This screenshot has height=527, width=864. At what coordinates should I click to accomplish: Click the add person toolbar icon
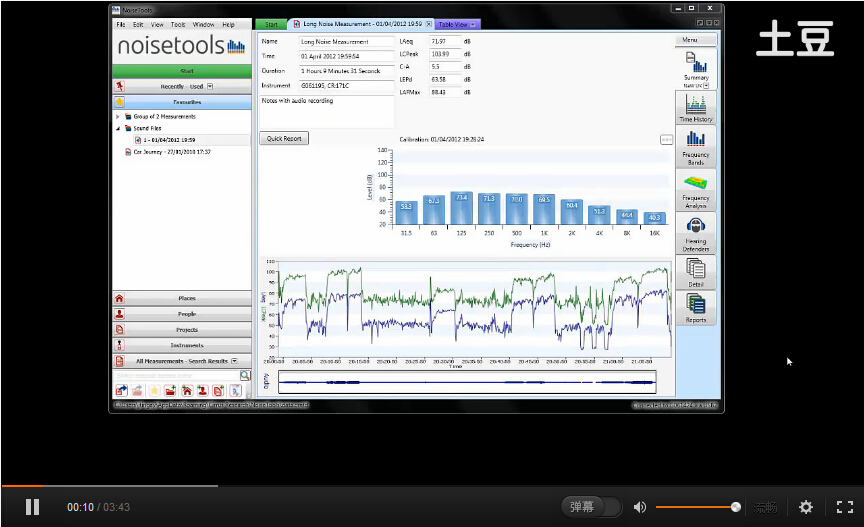(x=203, y=391)
